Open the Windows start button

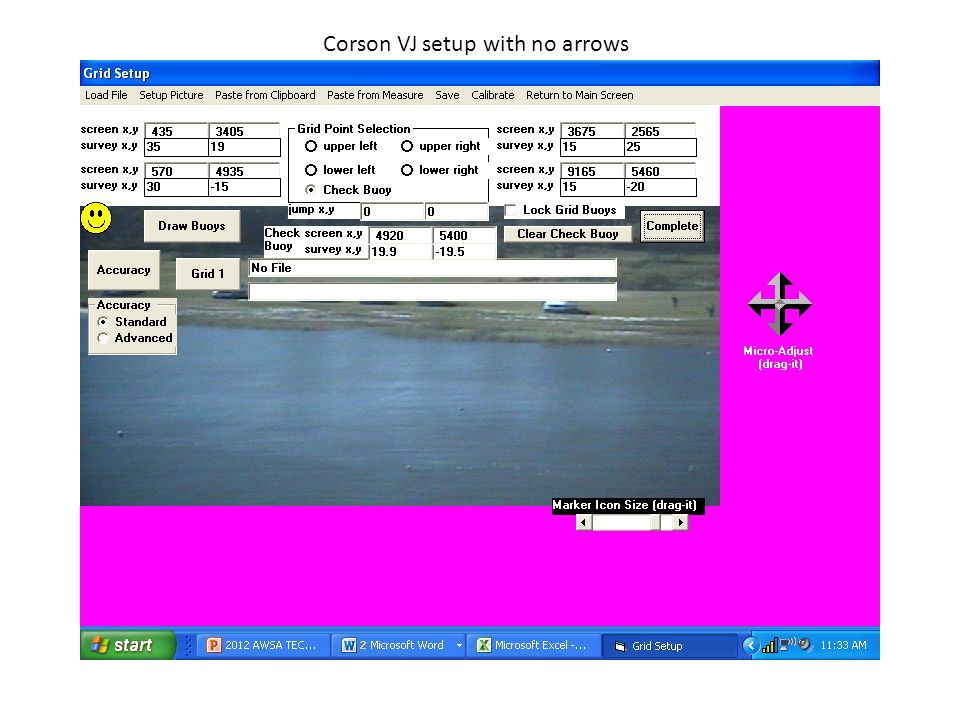coord(127,645)
